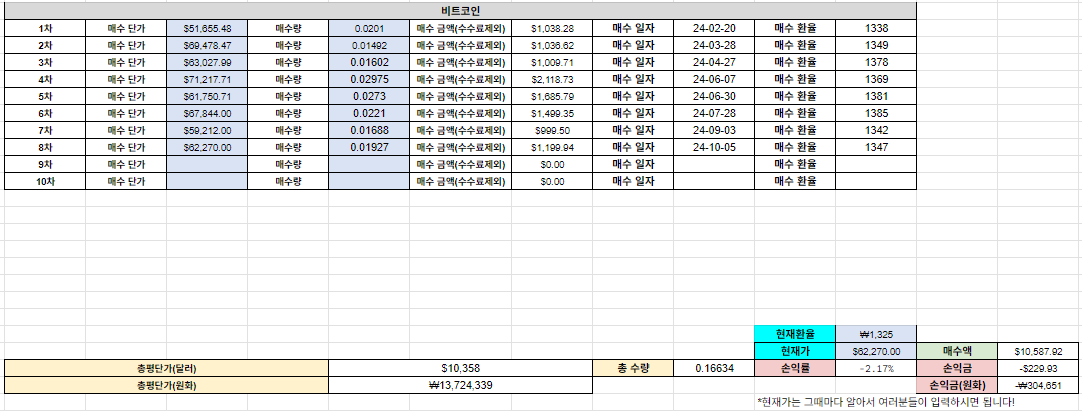Select exchange rate cell 1347

coord(876,147)
